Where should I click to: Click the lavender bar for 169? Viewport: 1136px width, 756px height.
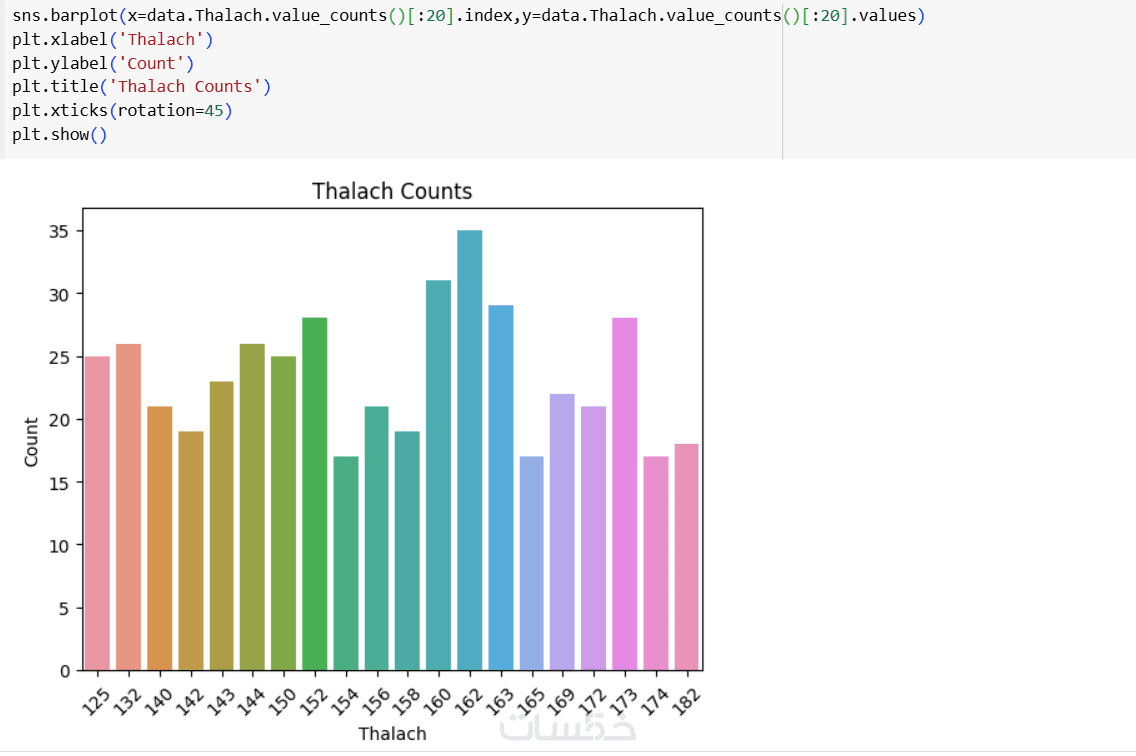click(x=562, y=532)
